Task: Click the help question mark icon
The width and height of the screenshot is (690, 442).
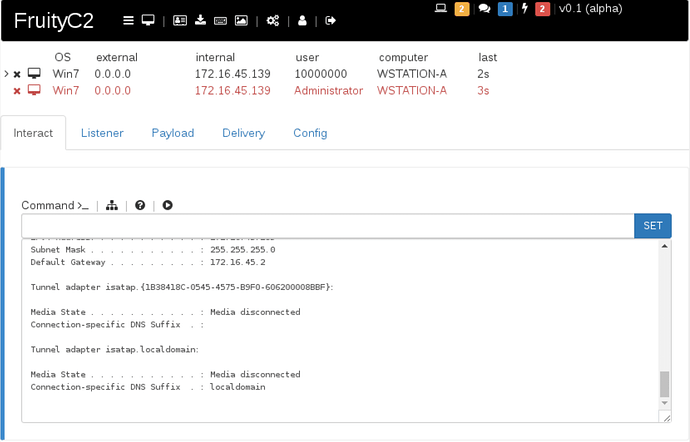Action: 140,205
